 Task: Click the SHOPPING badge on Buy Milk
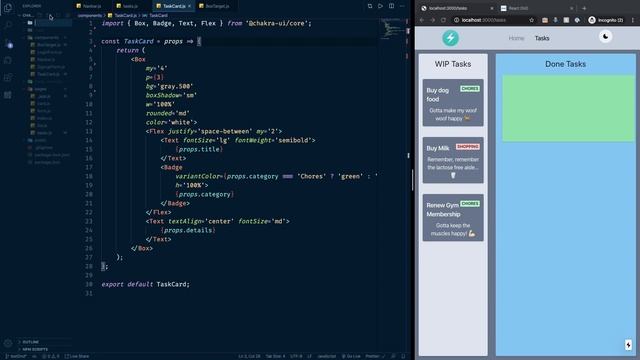coord(468,147)
